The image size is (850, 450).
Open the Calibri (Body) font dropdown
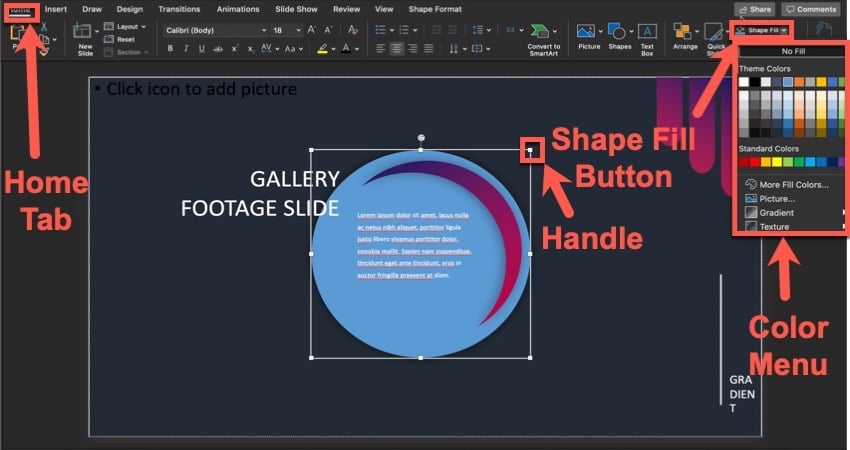click(214, 30)
